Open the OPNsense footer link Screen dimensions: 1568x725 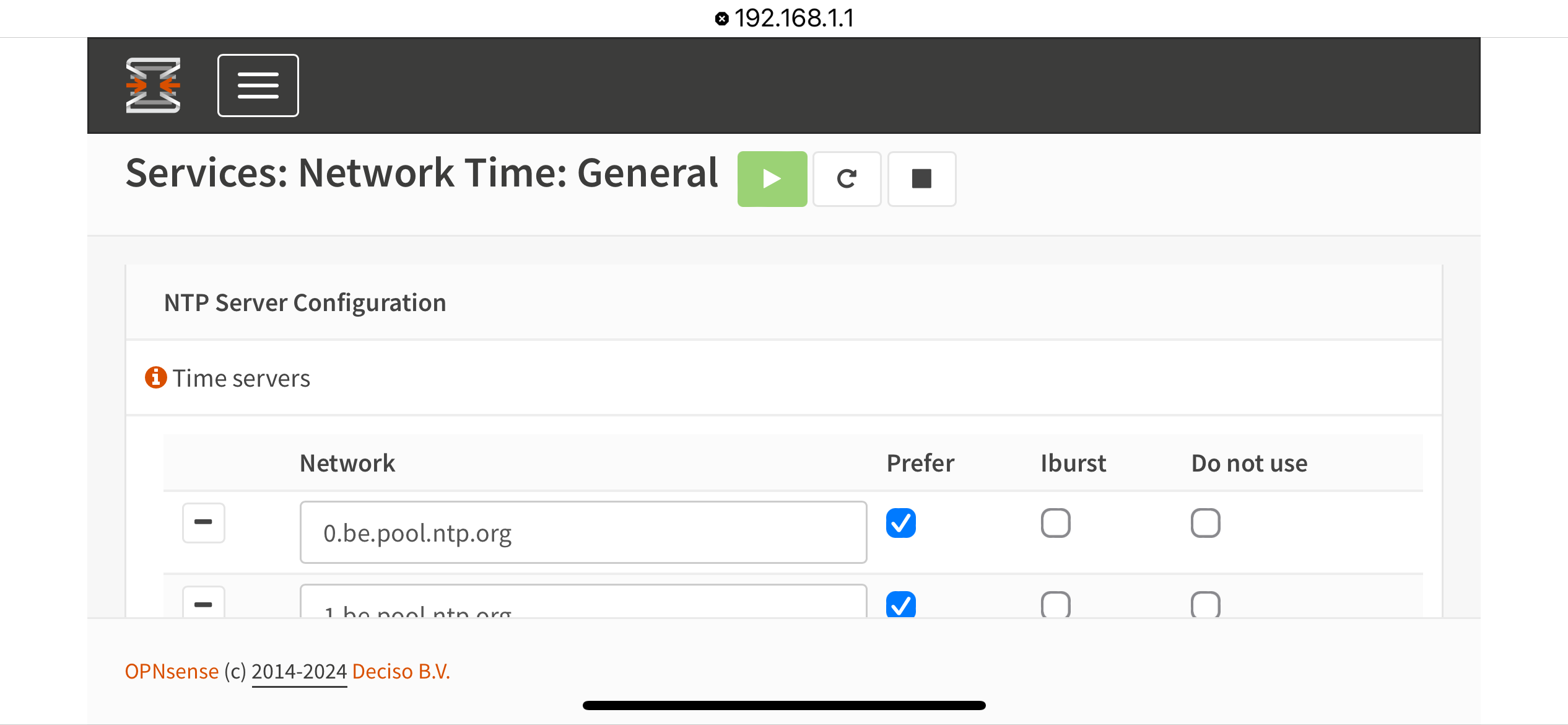click(172, 671)
